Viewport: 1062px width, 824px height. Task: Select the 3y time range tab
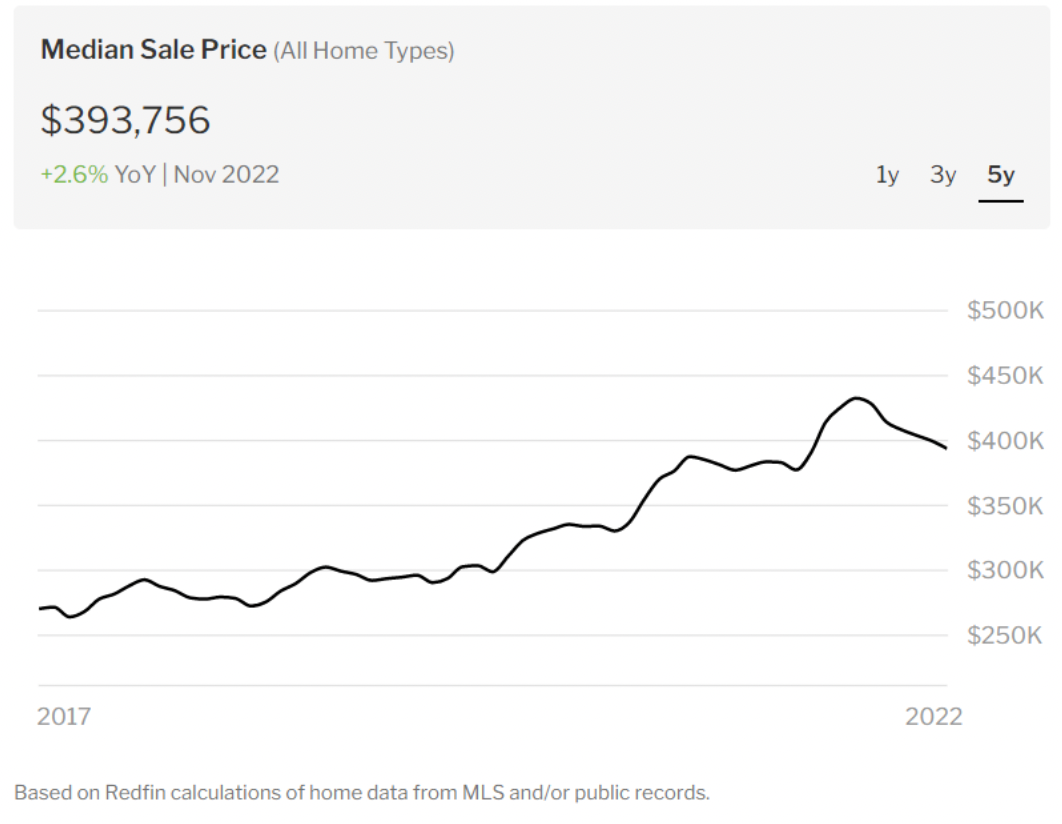(943, 175)
